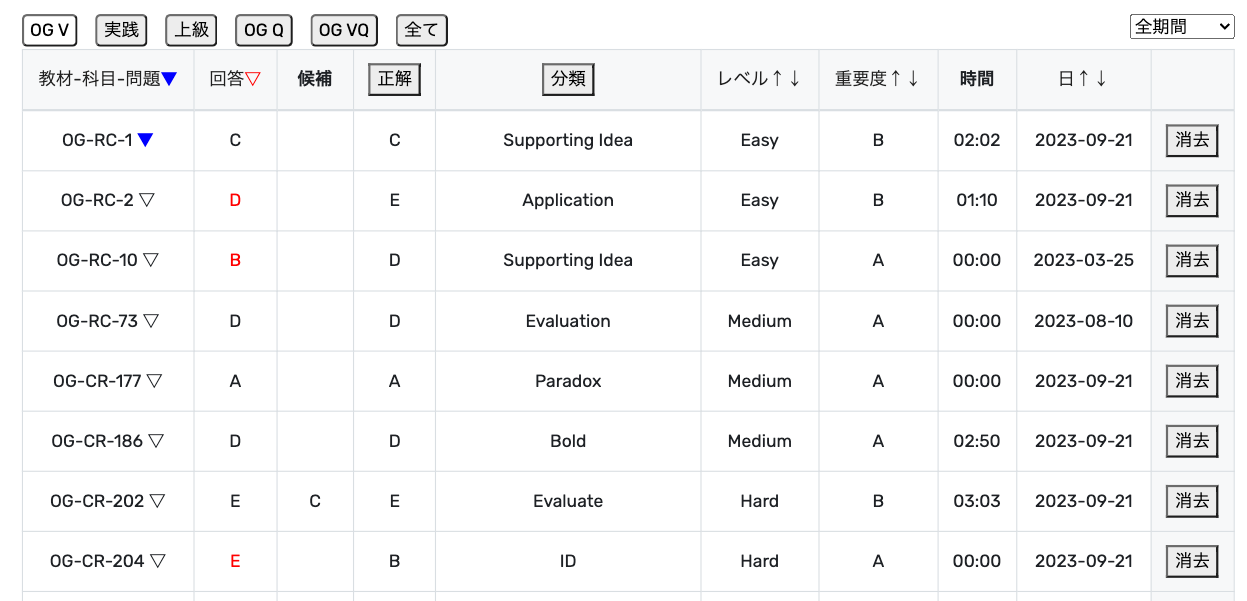Expand the OG-RC-1 row blue triangle
This screenshot has width=1247, height=601.
pos(146,141)
